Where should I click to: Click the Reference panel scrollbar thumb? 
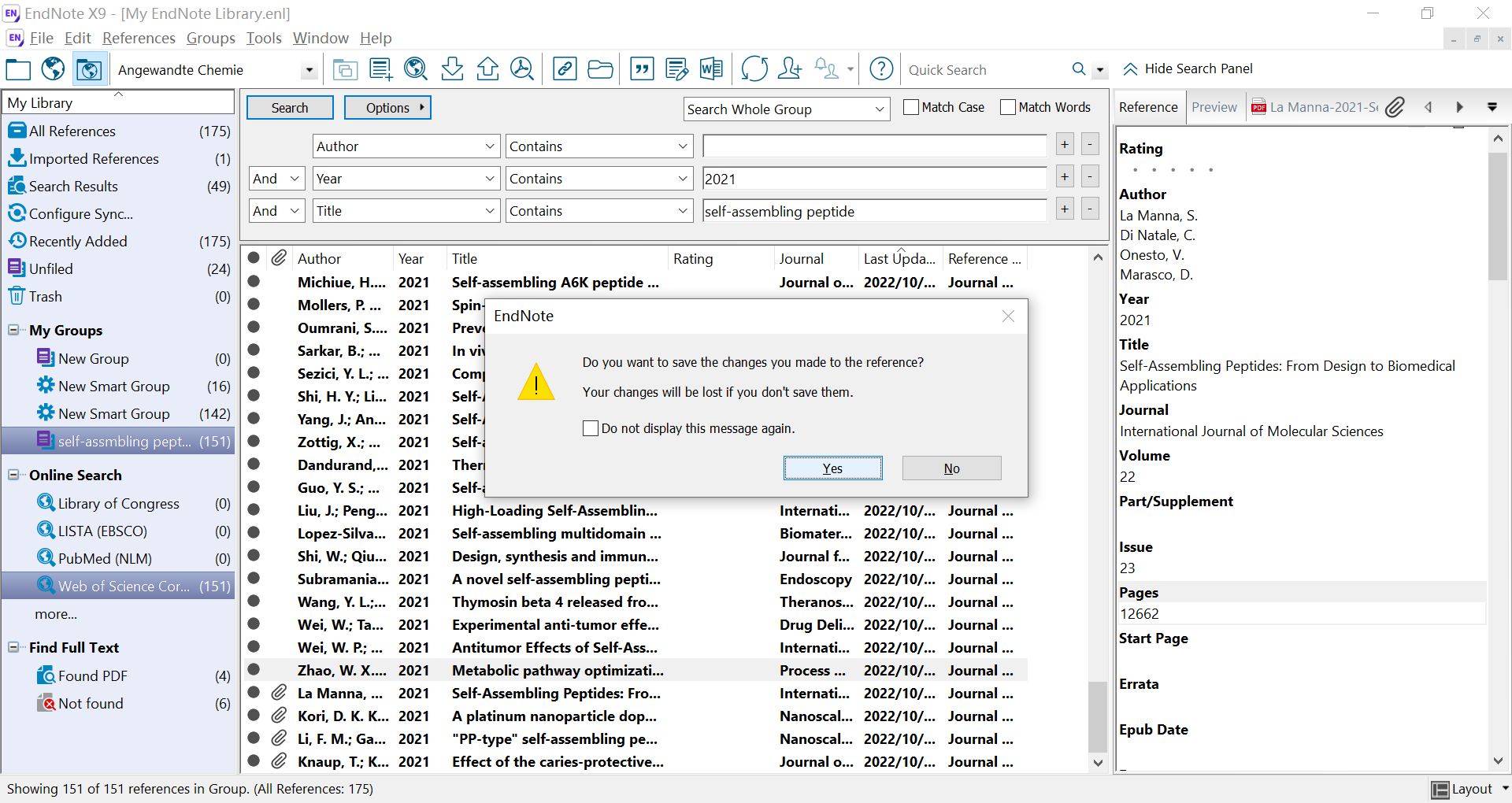[x=1497, y=216]
